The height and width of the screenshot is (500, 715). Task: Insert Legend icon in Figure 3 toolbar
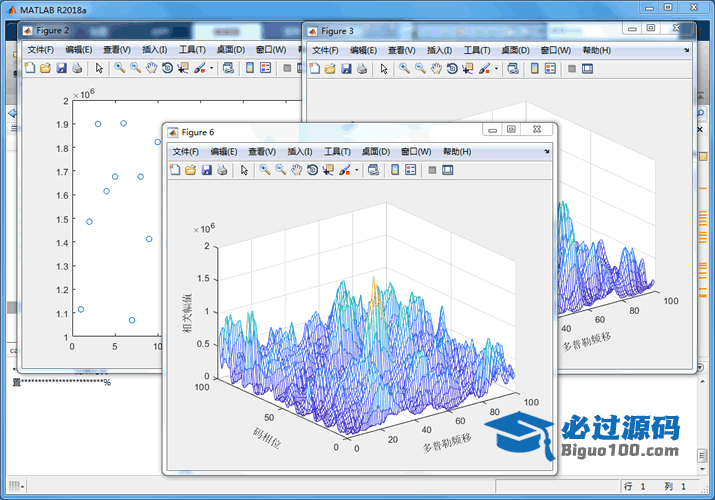pyautogui.click(x=550, y=69)
